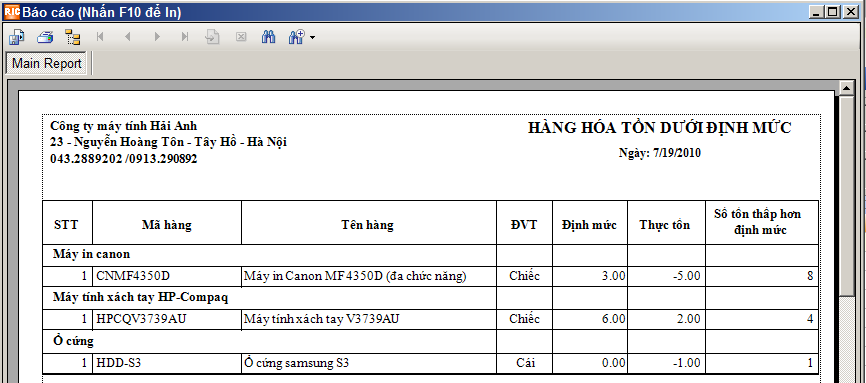Click Định mức value 3.00
The width and height of the screenshot is (866, 383).
[614, 275]
